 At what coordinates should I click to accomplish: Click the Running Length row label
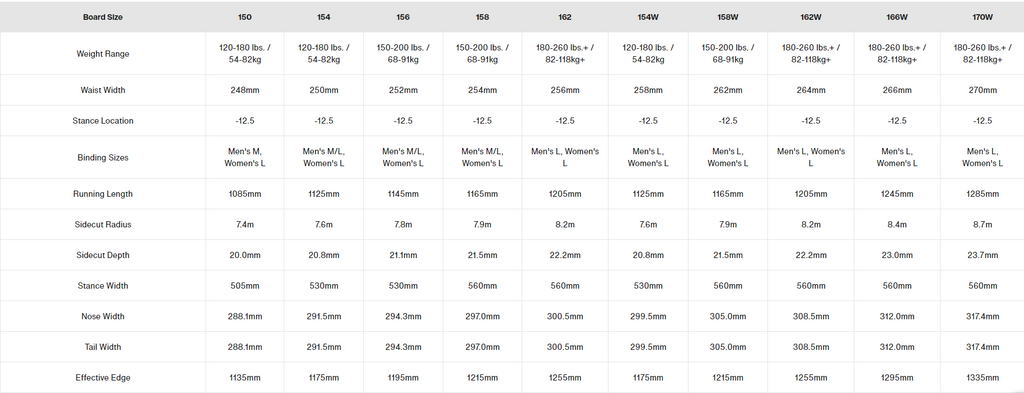[x=103, y=194]
